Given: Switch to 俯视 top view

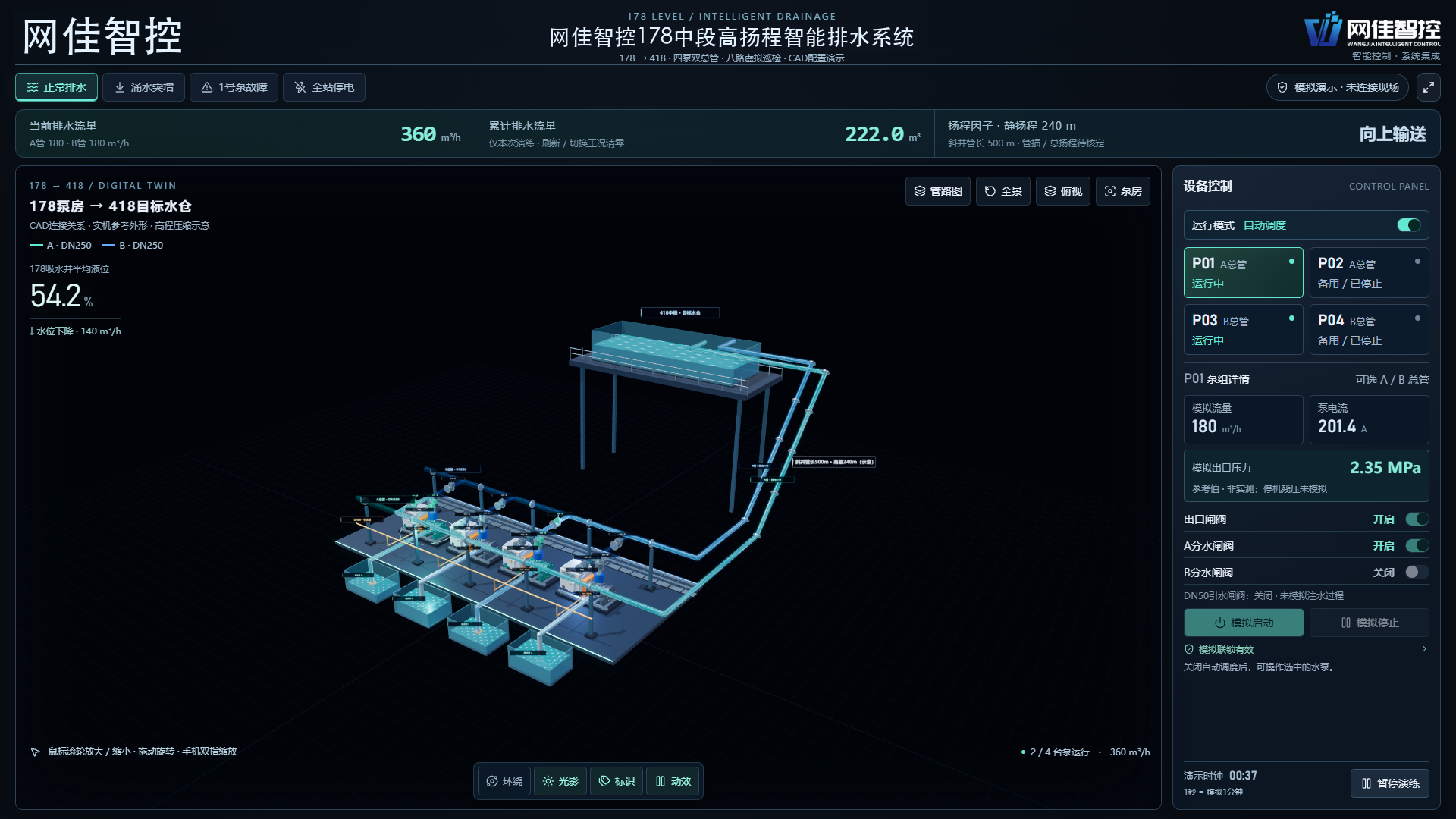Looking at the screenshot, I should pyautogui.click(x=1063, y=191).
